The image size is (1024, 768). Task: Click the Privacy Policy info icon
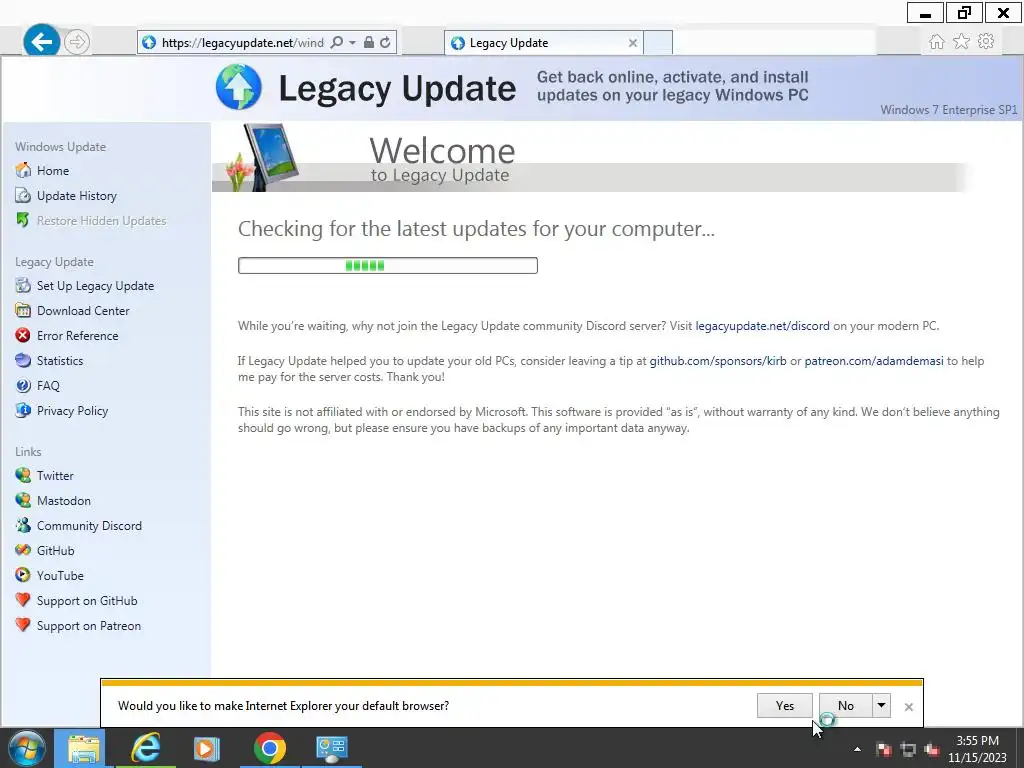click(23, 410)
